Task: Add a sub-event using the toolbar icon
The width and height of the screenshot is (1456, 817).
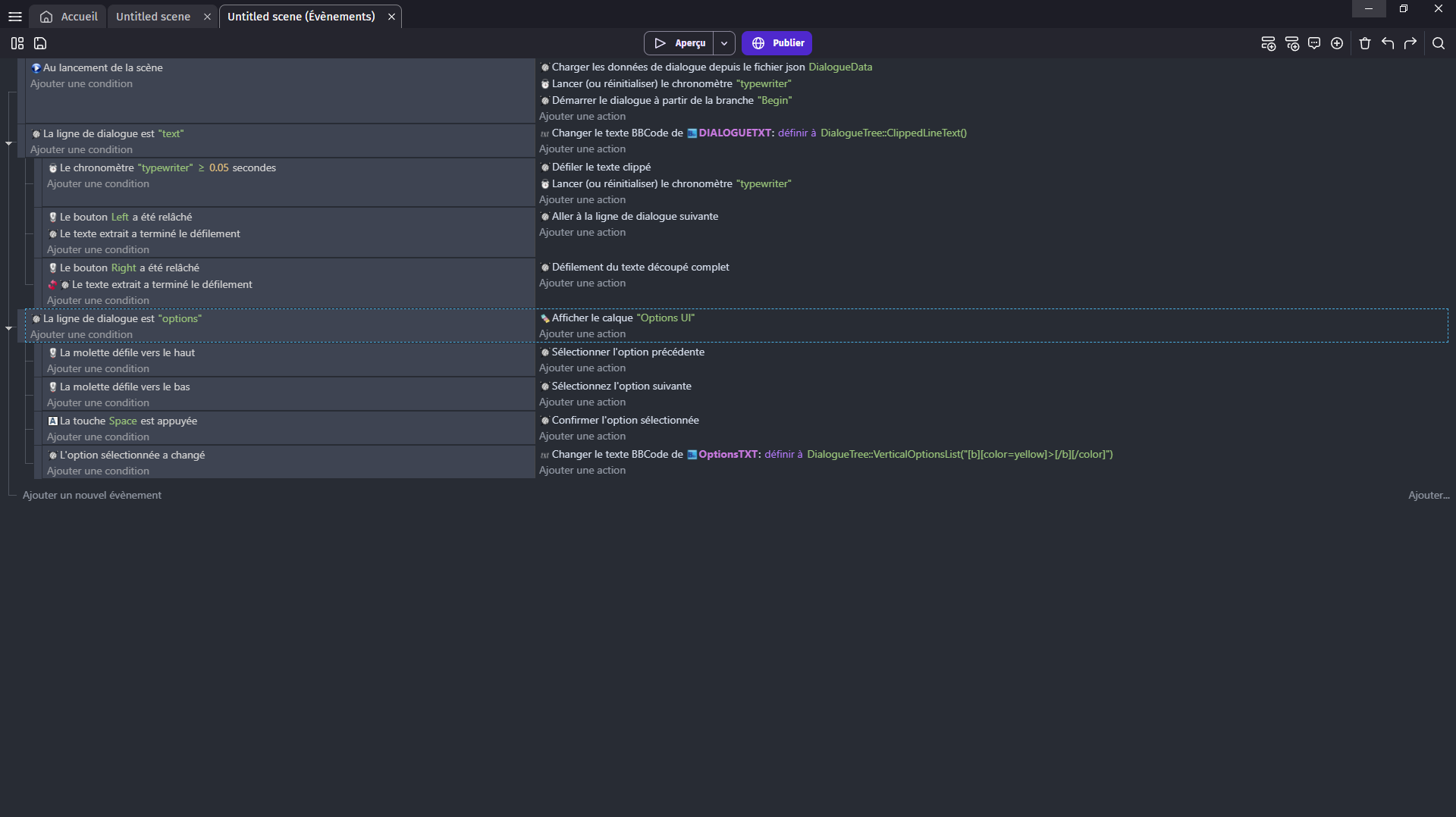Action: [x=1292, y=43]
